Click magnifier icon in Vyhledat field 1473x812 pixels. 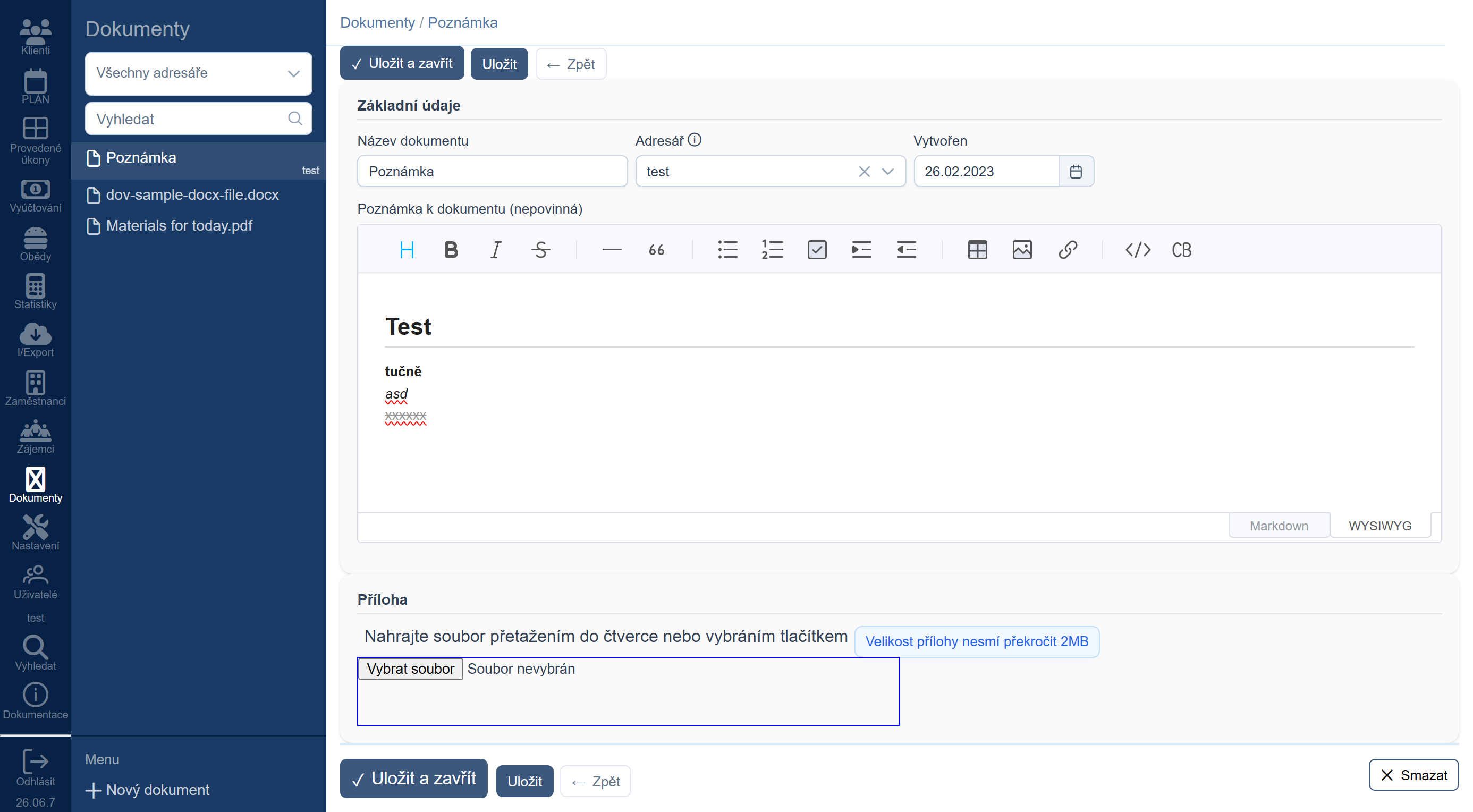coord(295,119)
